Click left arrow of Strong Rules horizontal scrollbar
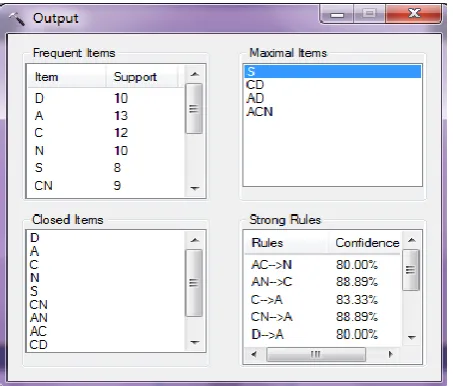 tap(254, 354)
